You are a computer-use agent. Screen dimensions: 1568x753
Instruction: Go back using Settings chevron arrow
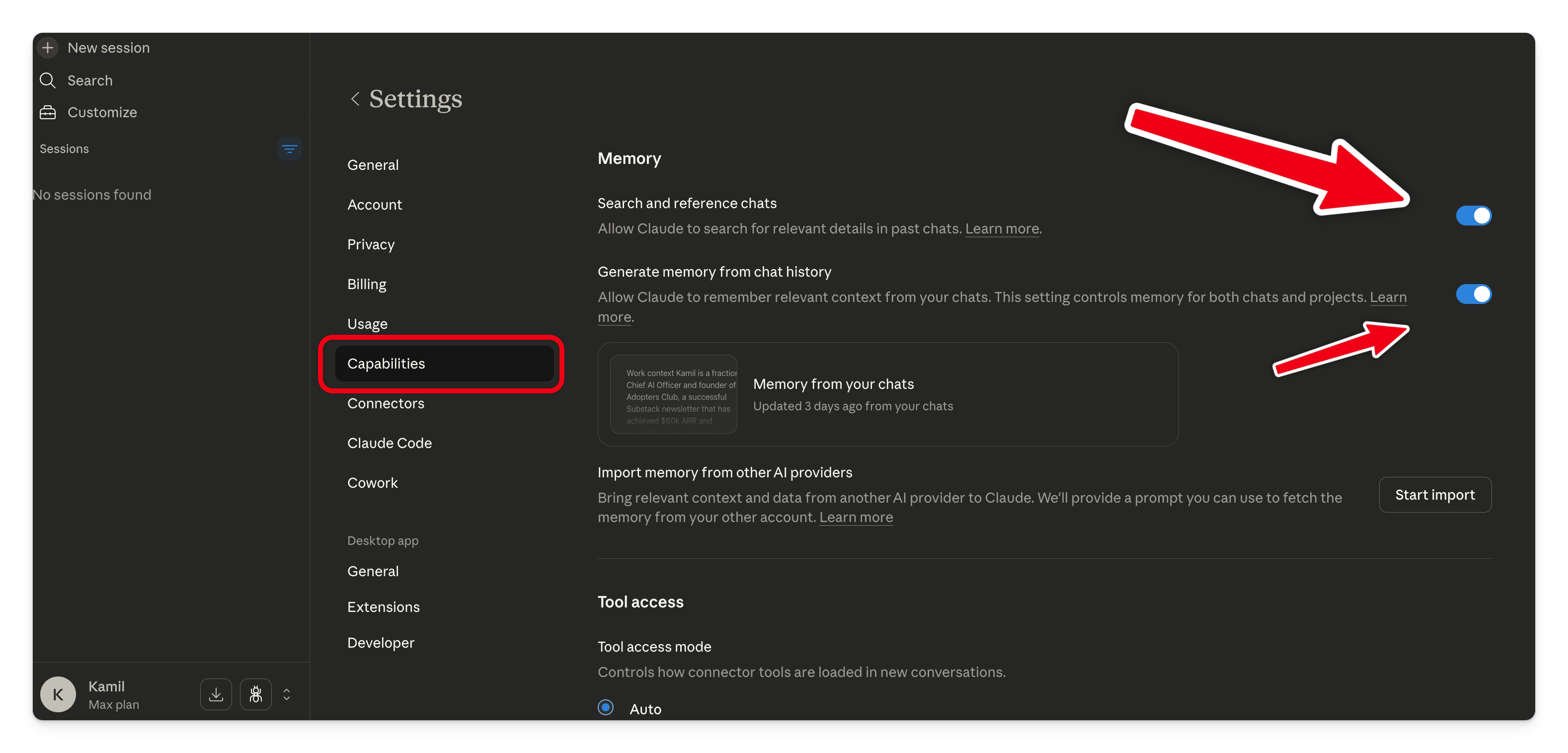[x=355, y=99]
